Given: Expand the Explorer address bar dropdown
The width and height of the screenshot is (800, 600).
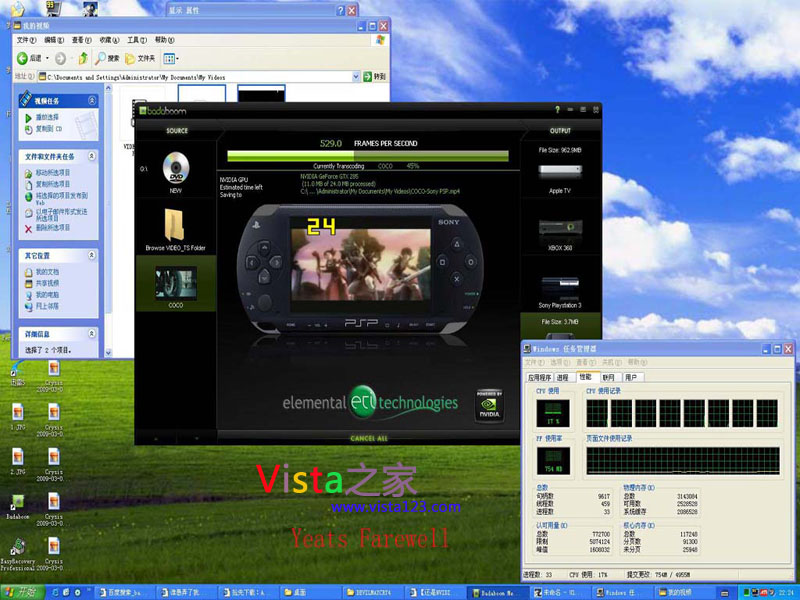Looking at the screenshot, I should [356, 77].
